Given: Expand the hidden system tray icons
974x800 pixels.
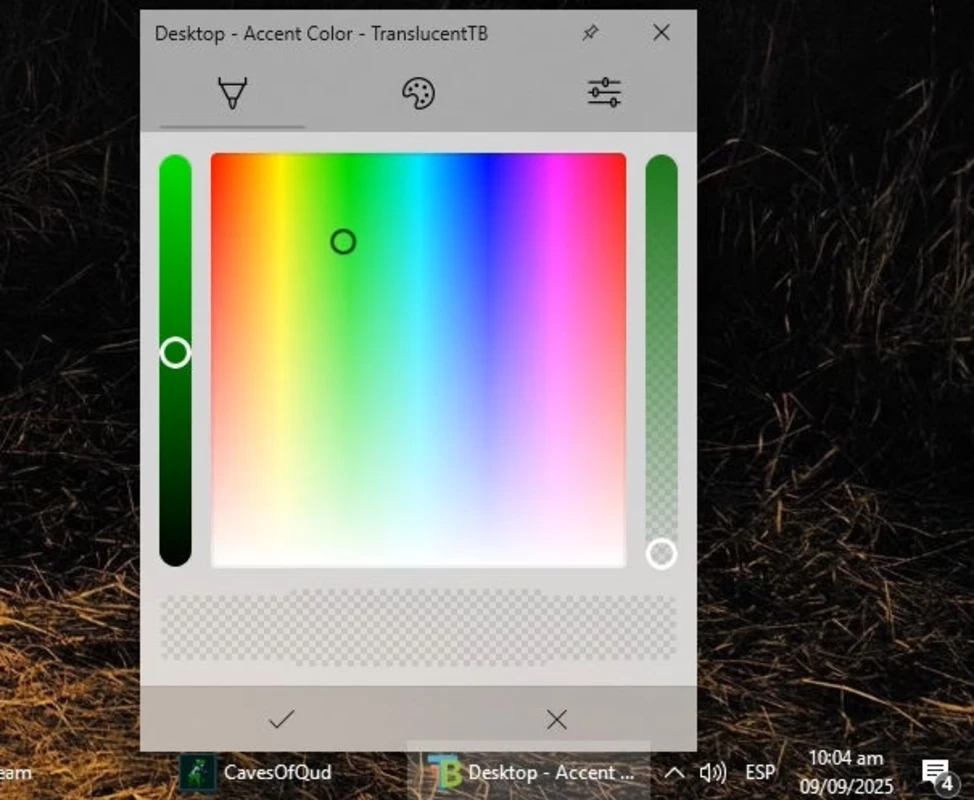Looking at the screenshot, I should 675,772.
